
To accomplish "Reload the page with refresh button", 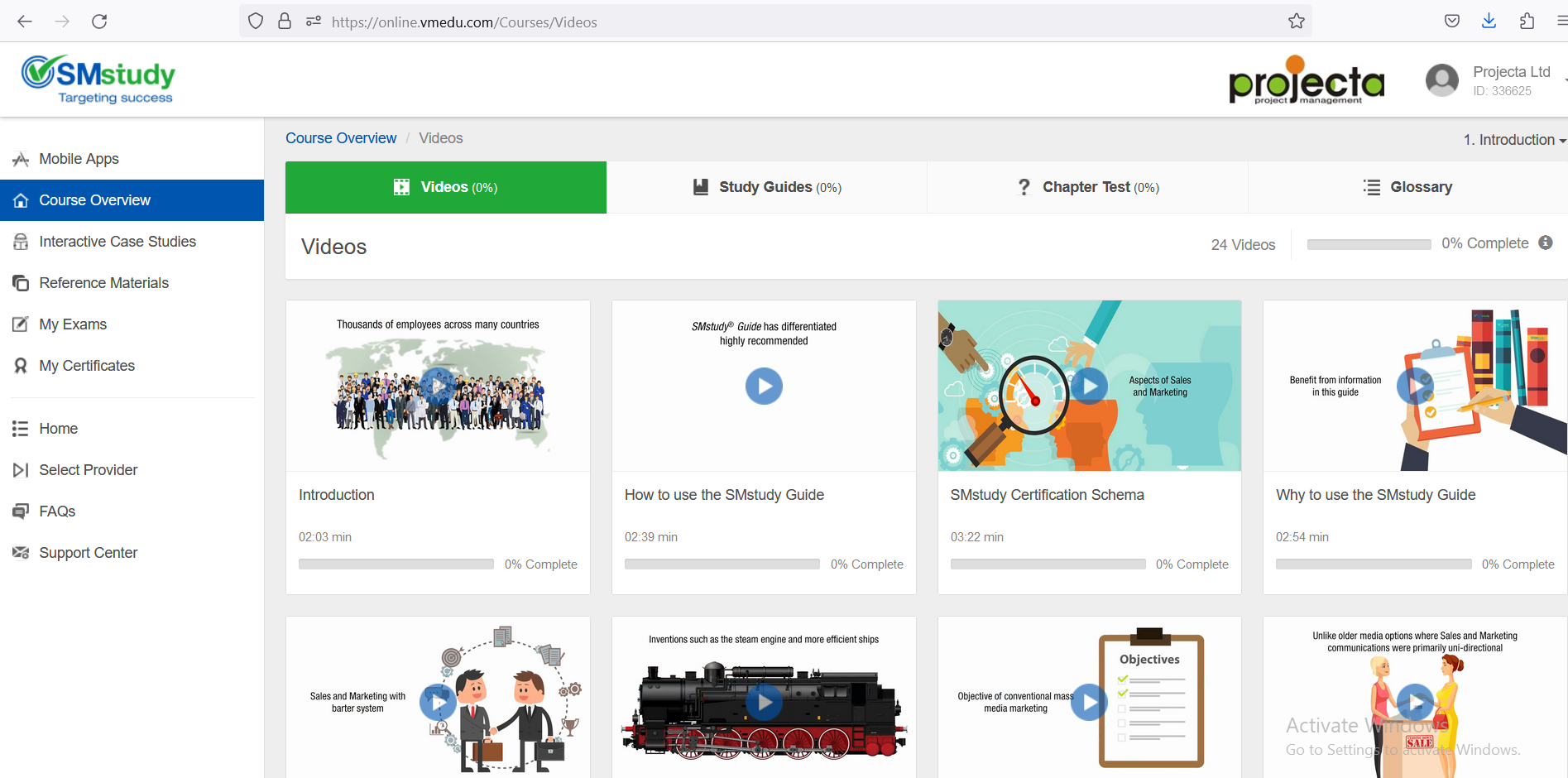I will tap(99, 22).
